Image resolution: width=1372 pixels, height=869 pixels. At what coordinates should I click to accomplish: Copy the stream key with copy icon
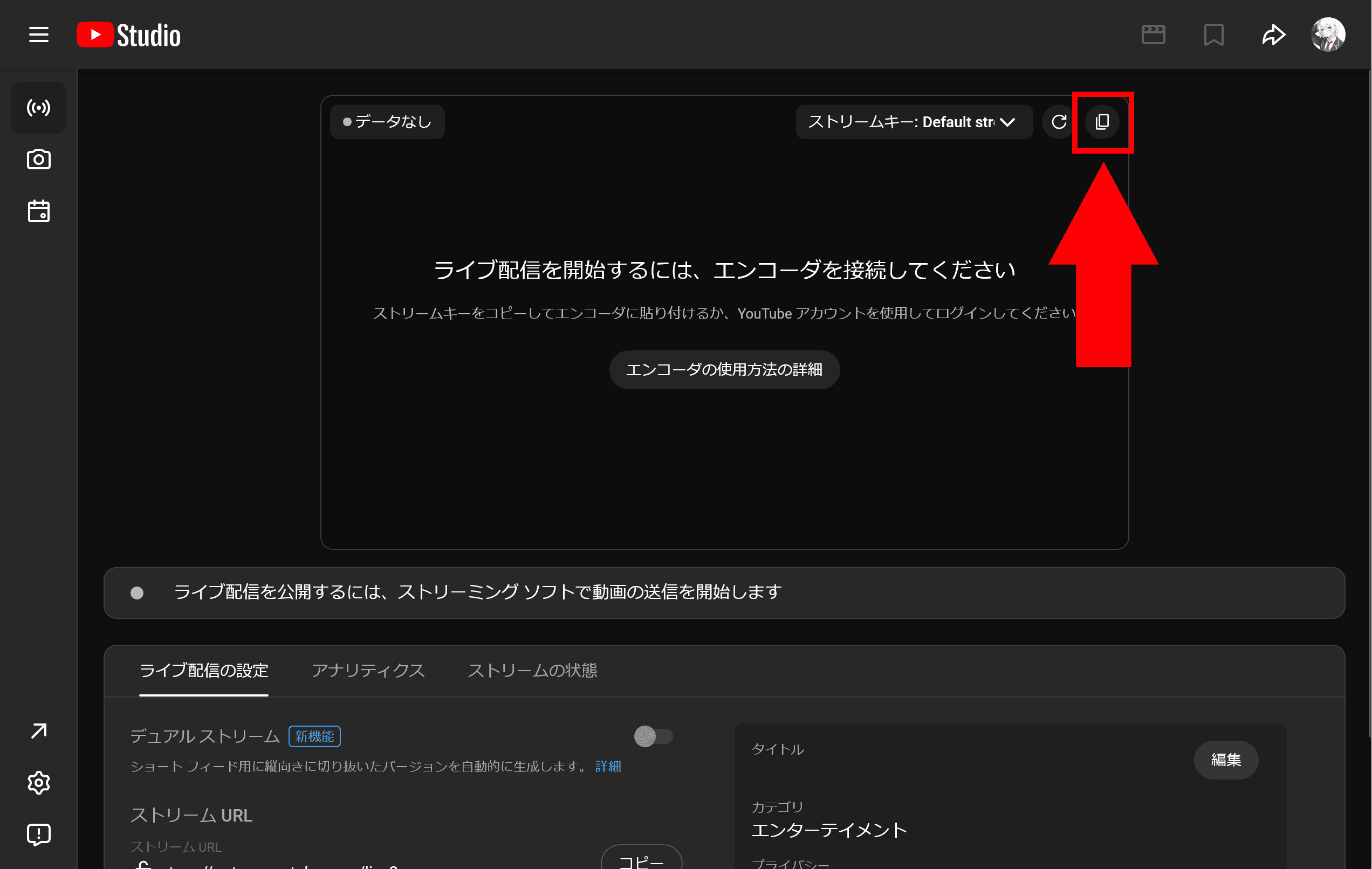point(1102,122)
